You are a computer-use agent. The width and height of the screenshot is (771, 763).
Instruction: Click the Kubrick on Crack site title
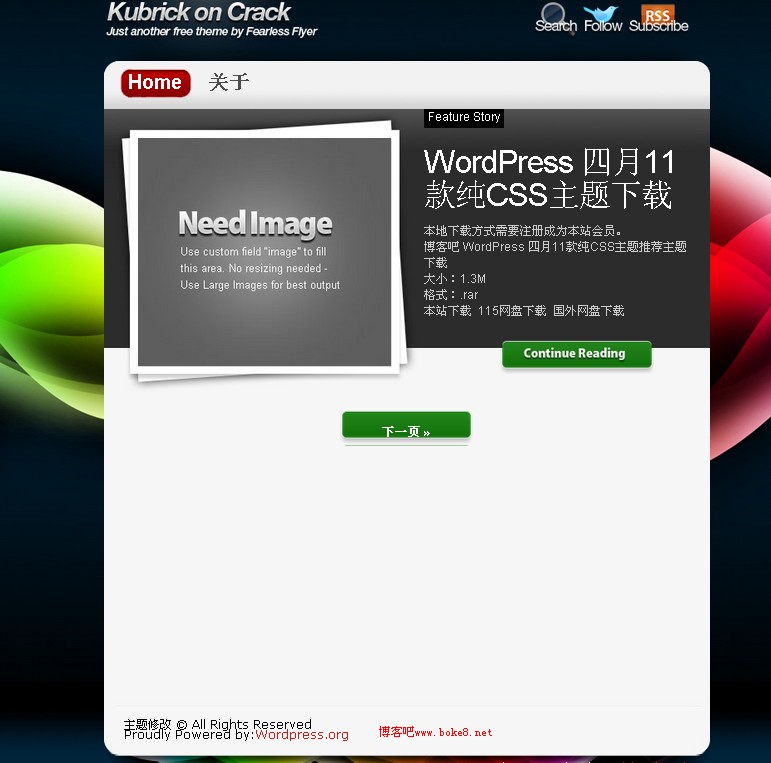coord(199,12)
